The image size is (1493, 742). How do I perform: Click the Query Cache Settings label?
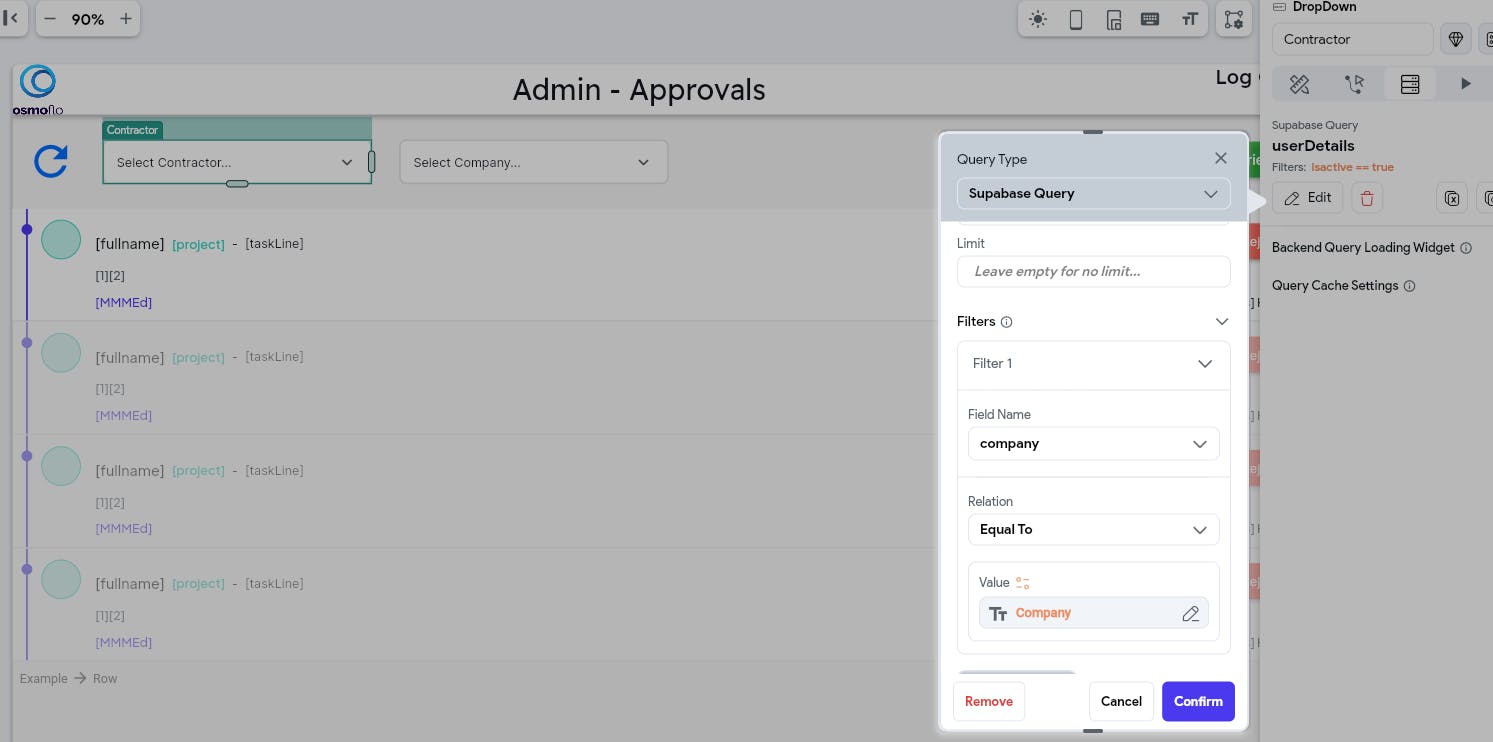1335,285
